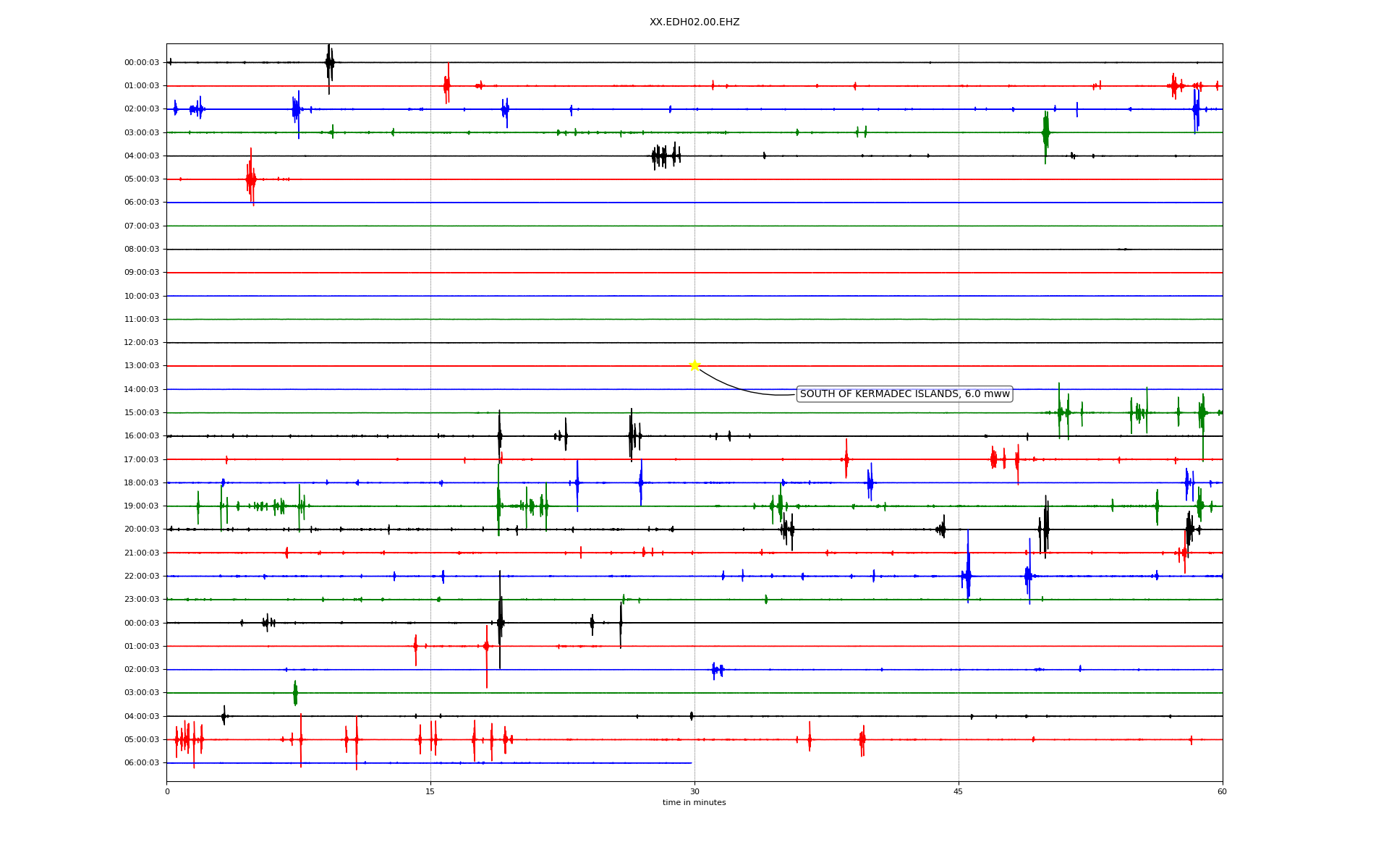Click the large red burst on the 05:00:03 trace near the top

[x=250, y=179]
